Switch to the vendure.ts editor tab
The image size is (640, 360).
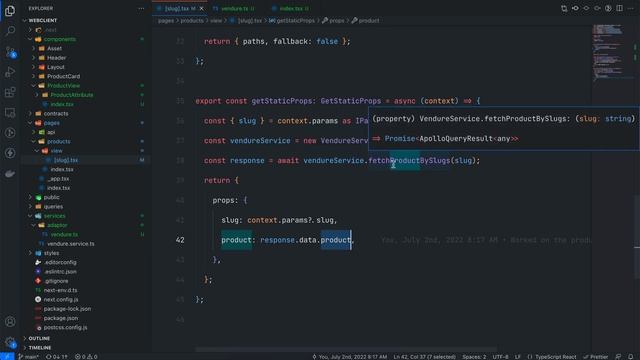[x=234, y=9]
